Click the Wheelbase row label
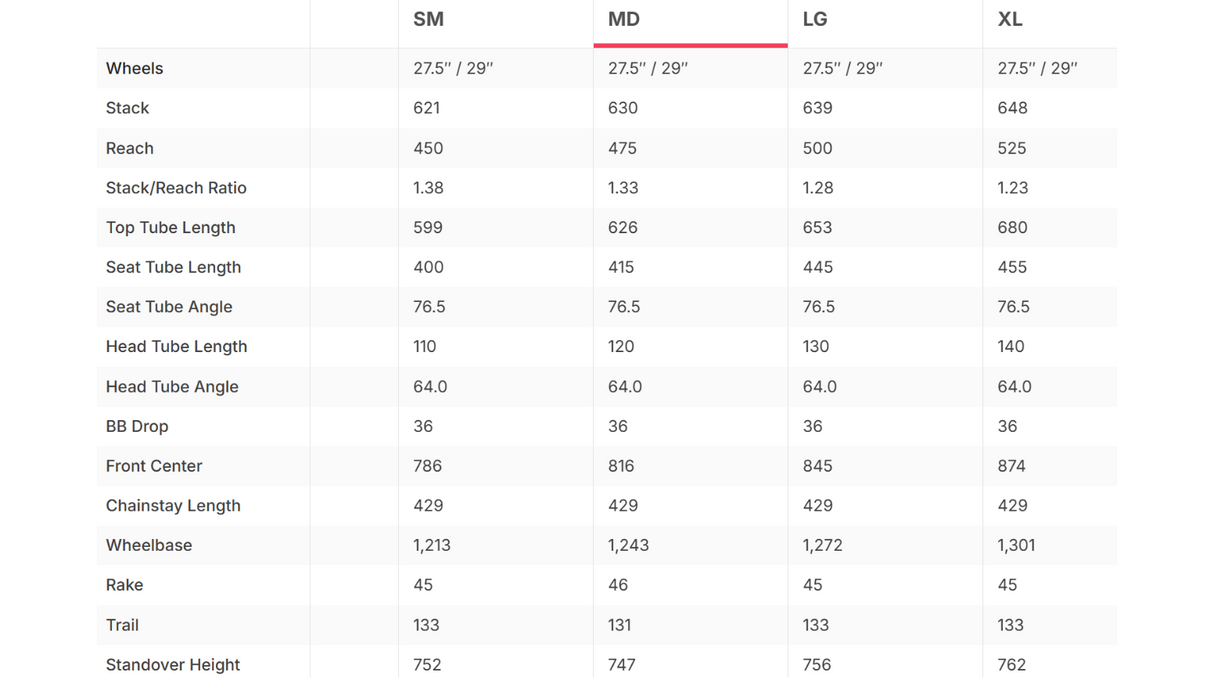The image size is (1214, 683). coord(149,545)
